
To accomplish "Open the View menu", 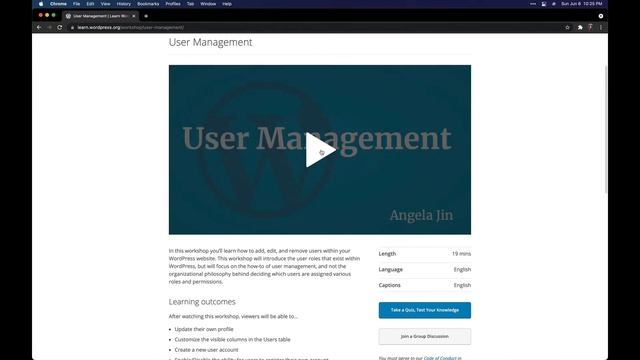I will point(105,4).
